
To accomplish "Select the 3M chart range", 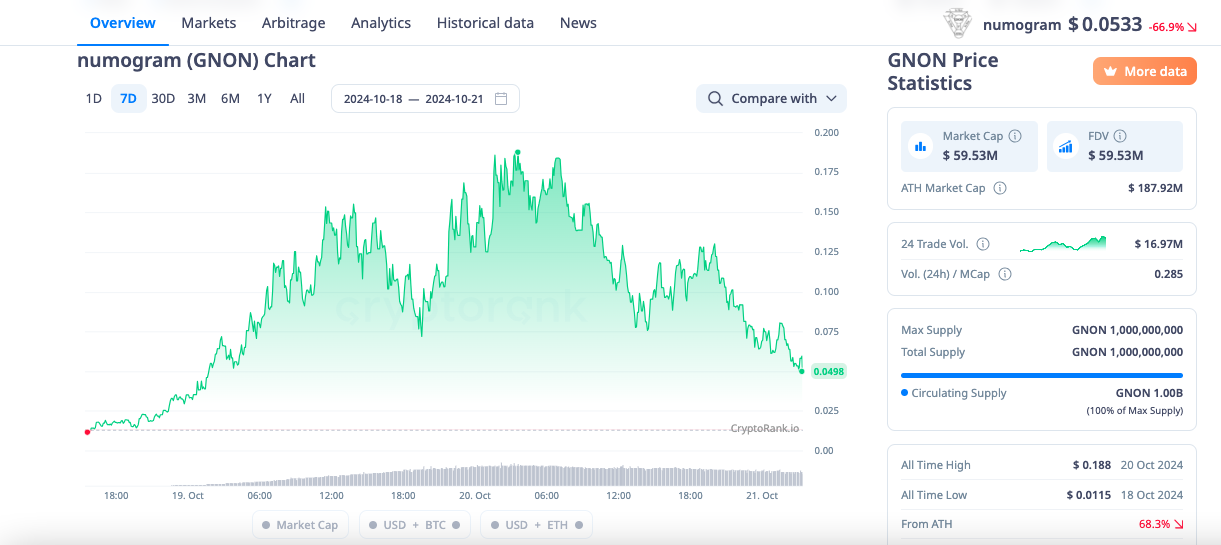I will pos(197,98).
